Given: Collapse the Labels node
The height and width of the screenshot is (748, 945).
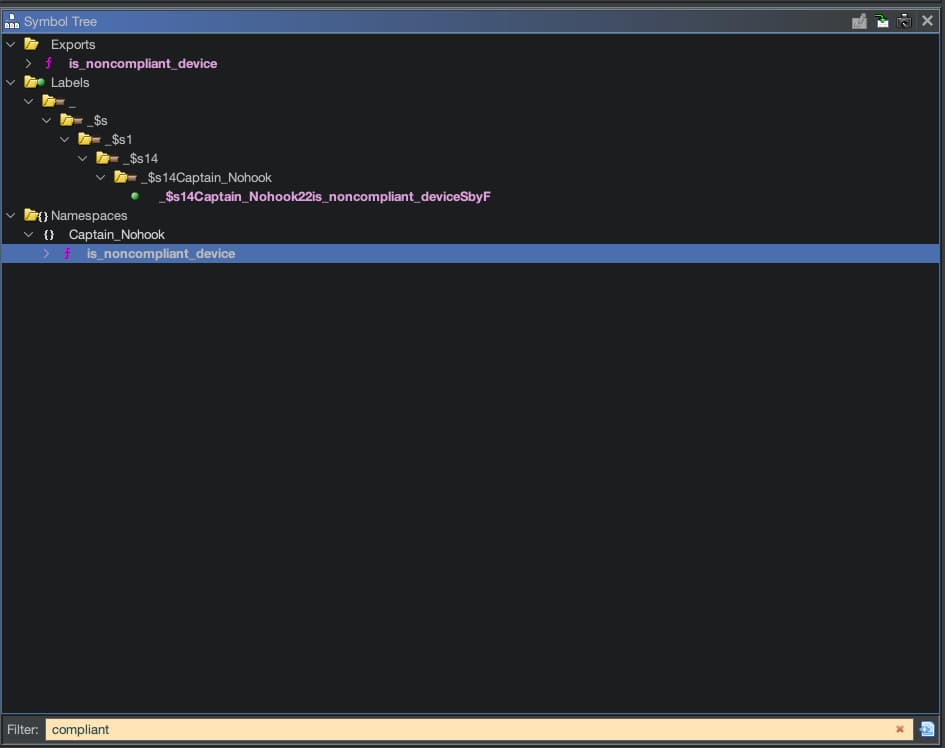Looking at the screenshot, I should click(11, 82).
